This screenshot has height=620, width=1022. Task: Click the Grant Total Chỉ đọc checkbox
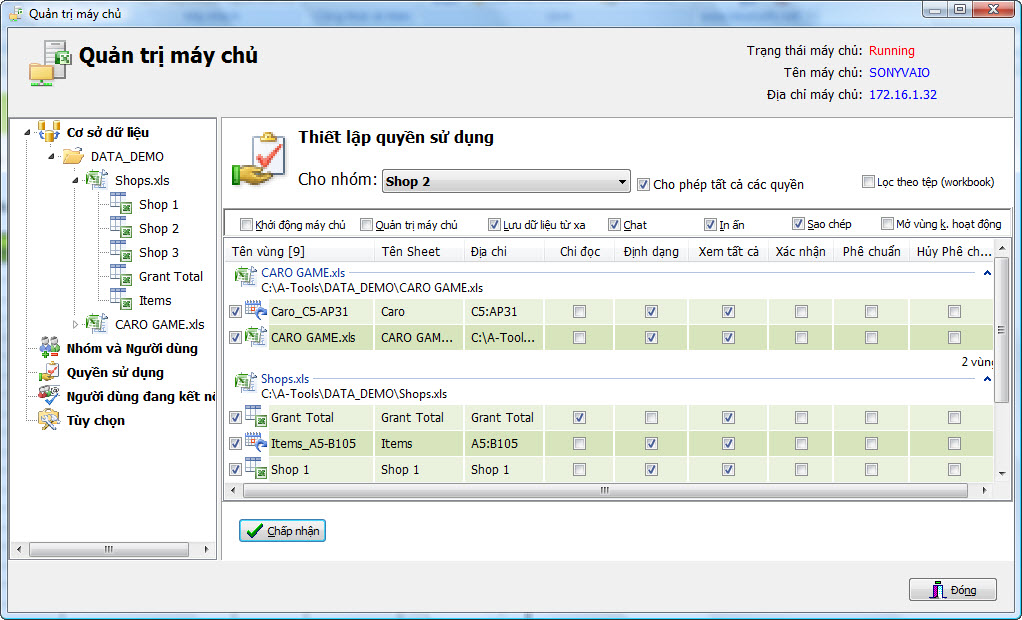pyautogui.click(x=579, y=417)
